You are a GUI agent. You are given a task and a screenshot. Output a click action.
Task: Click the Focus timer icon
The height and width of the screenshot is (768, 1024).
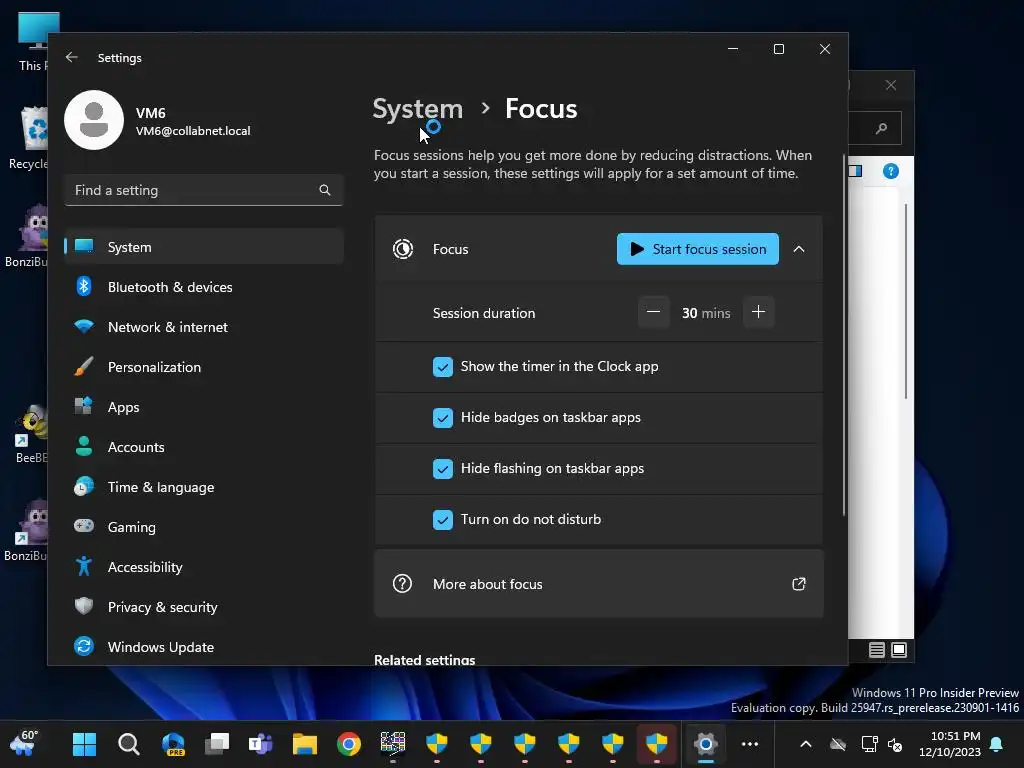pos(403,249)
